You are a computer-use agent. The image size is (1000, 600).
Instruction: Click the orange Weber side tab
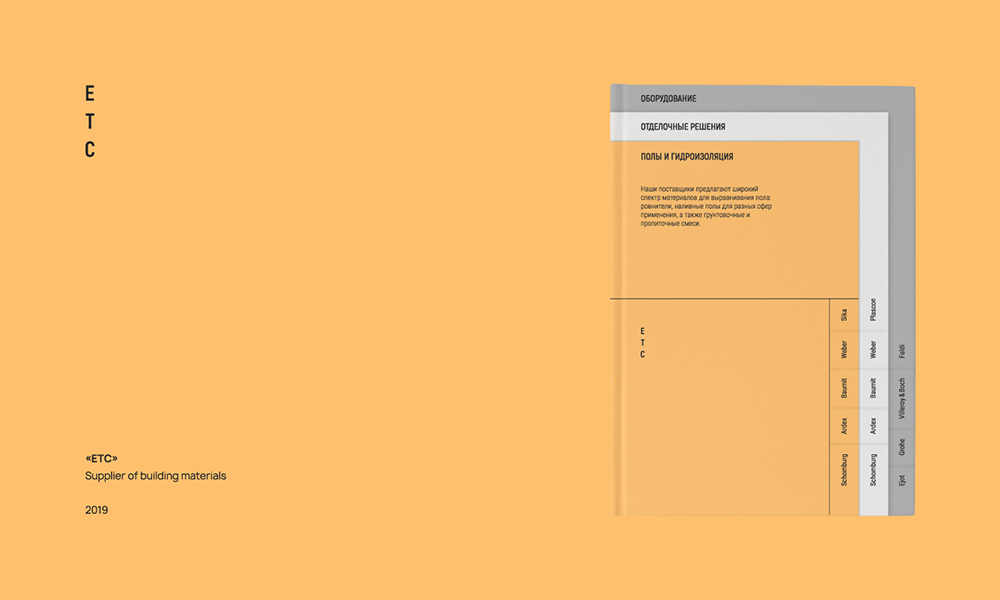[x=844, y=349]
